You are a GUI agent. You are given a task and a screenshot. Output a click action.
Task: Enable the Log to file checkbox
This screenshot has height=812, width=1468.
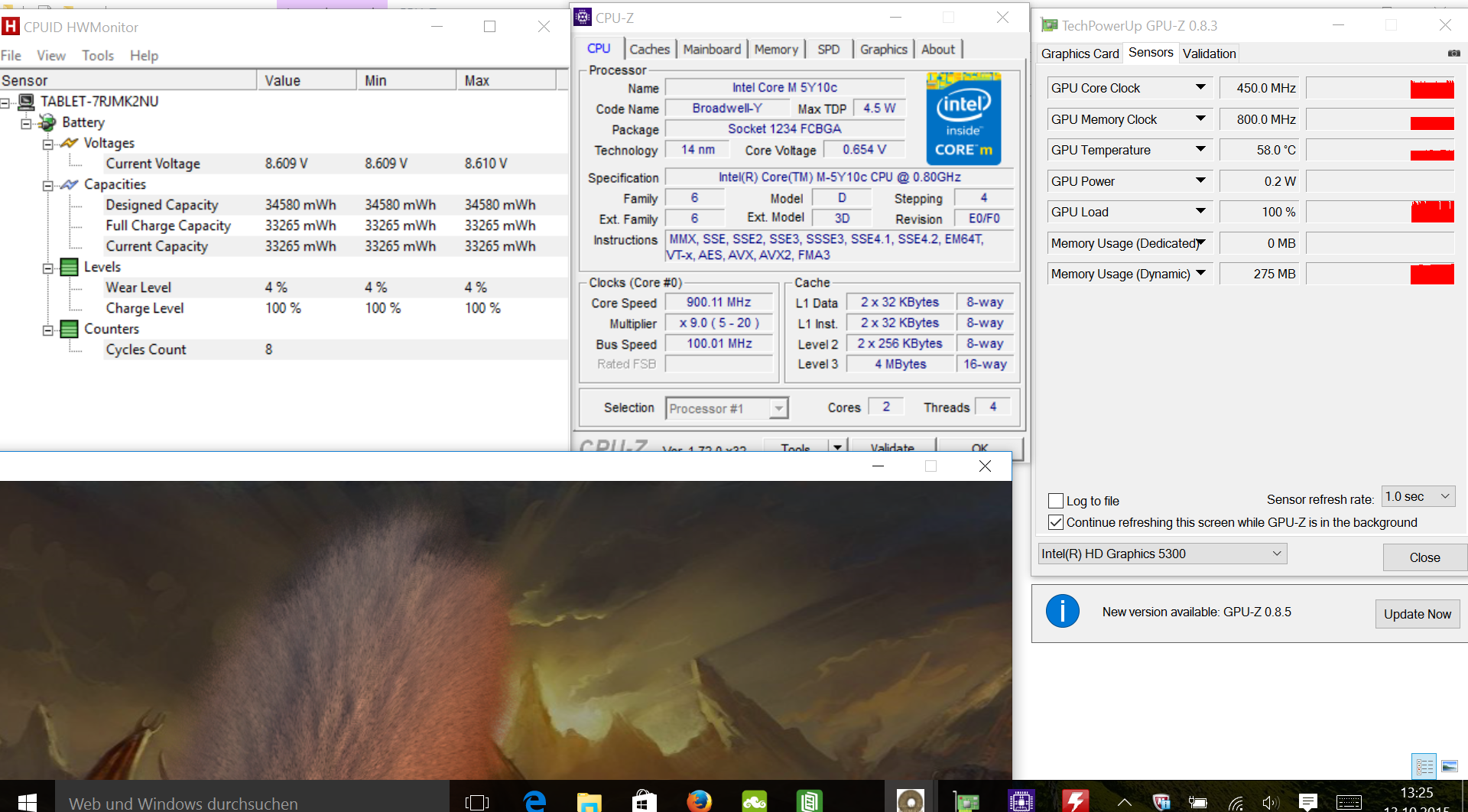point(1056,501)
